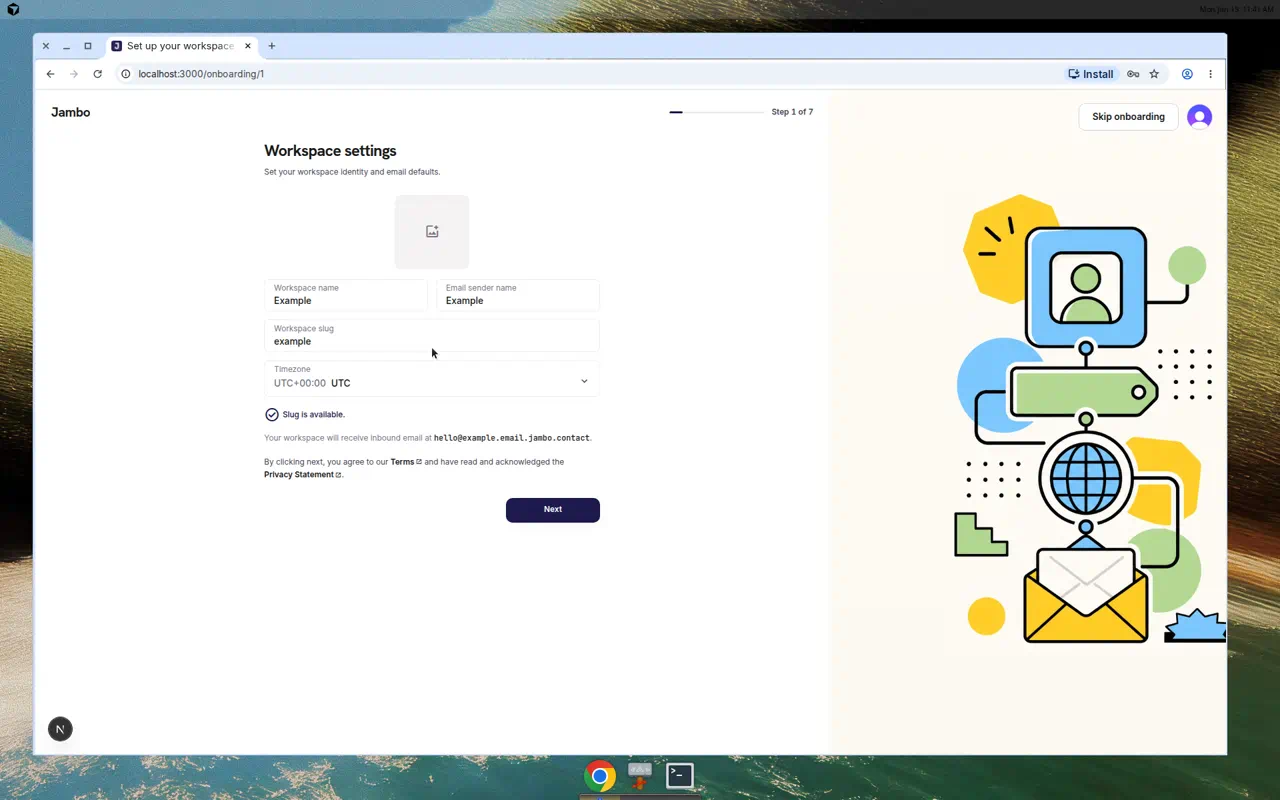Viewport: 1280px width, 800px height.
Task: View site information icon
Action: click(125, 74)
